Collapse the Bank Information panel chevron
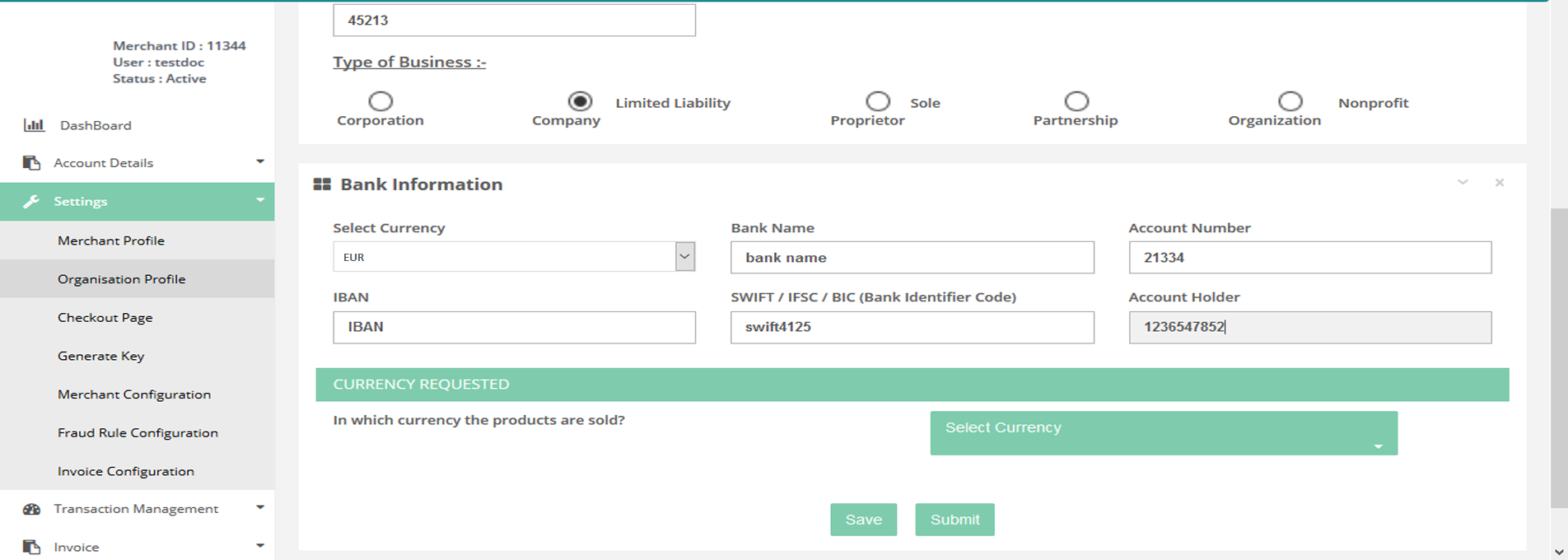 coord(1463,183)
